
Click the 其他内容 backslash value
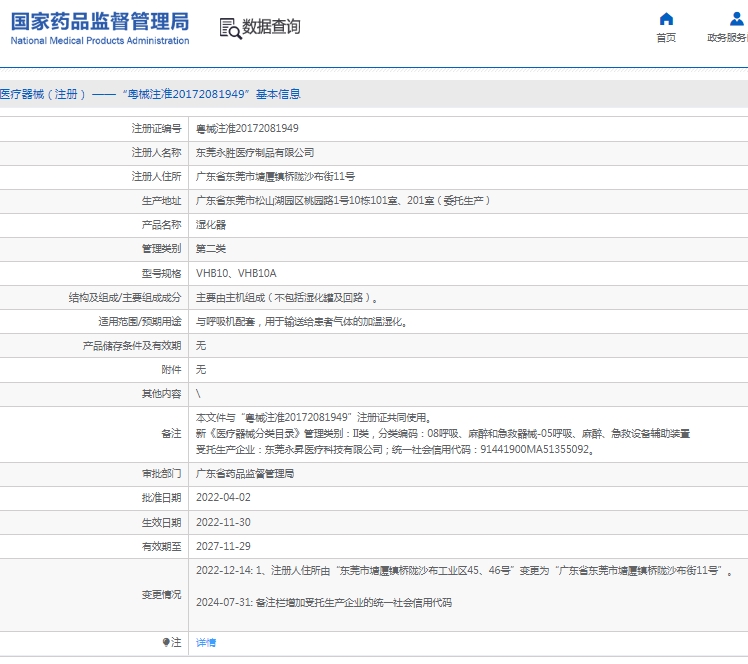click(198, 394)
